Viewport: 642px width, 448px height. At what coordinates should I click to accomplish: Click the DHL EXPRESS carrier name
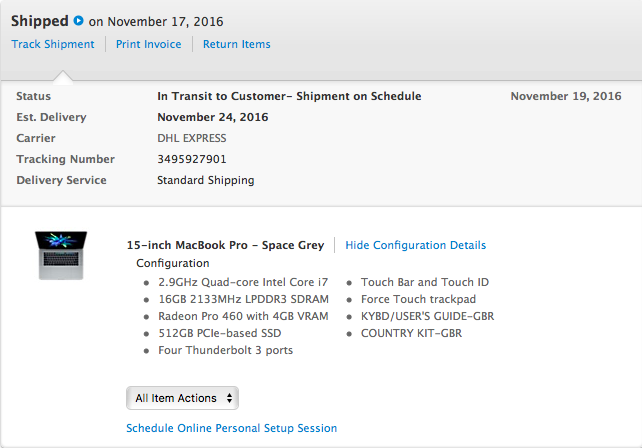192,138
